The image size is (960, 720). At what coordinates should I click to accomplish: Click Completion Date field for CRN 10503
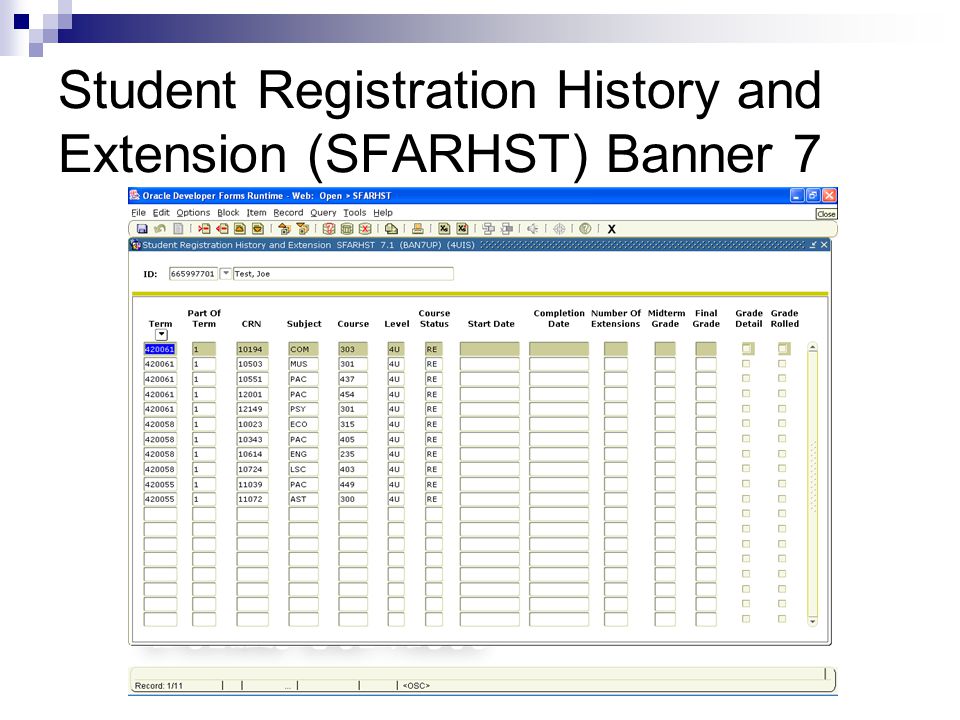(x=558, y=364)
